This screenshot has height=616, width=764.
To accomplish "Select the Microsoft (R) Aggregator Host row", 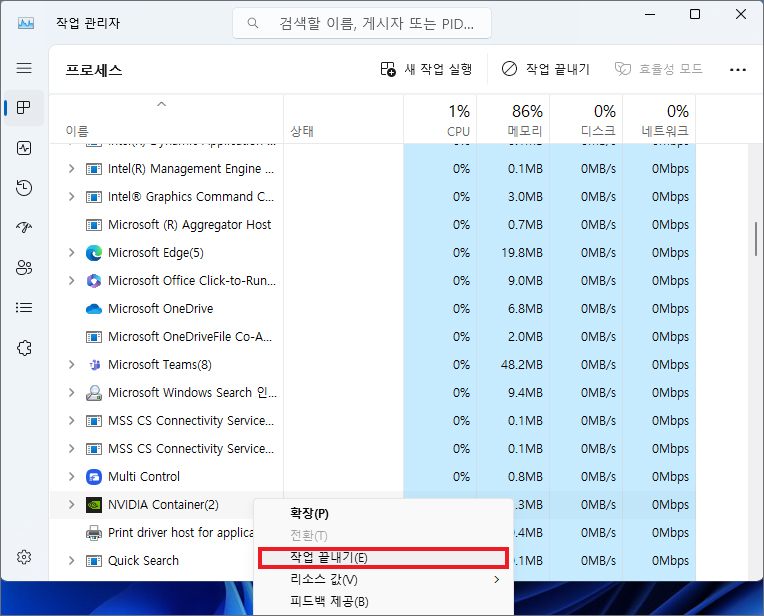I will coord(373,225).
